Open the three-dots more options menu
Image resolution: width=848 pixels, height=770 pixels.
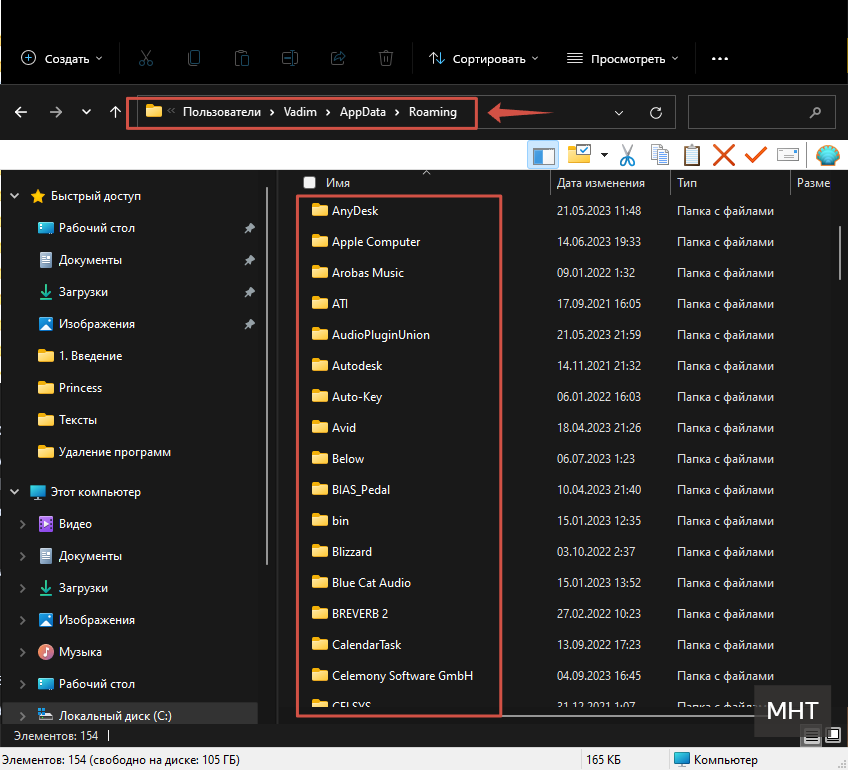pos(719,58)
